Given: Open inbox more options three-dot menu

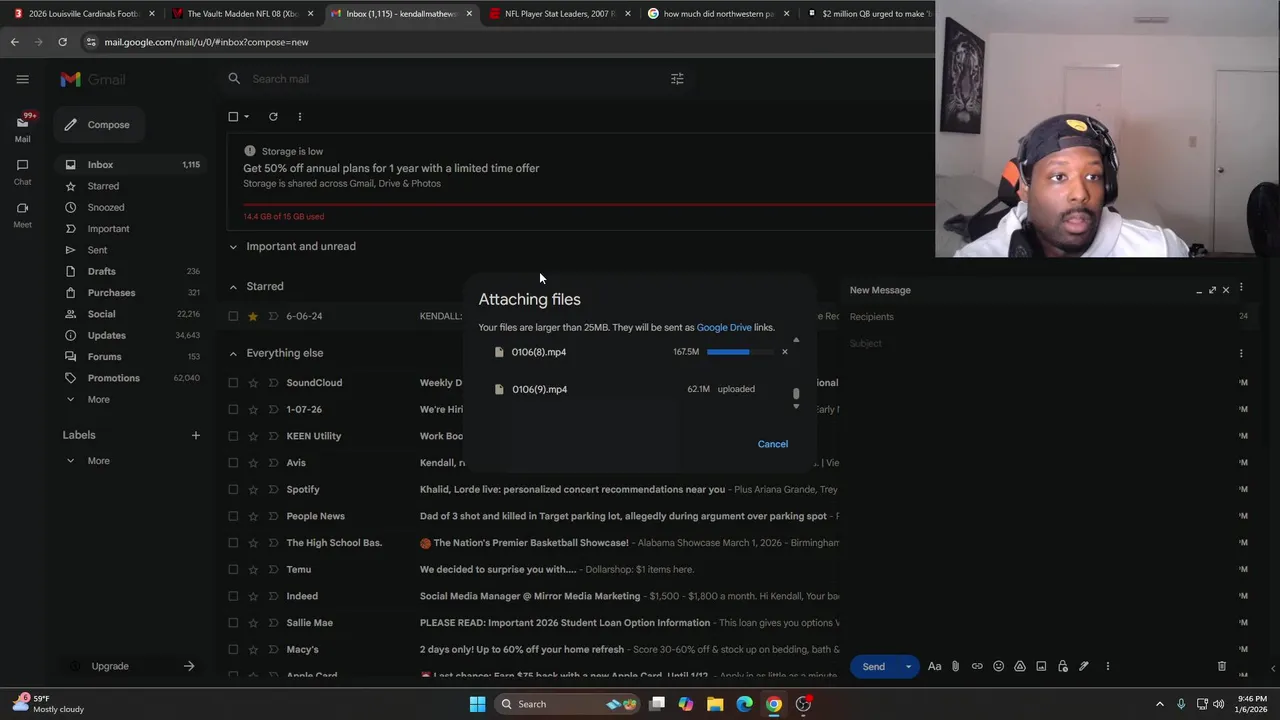Looking at the screenshot, I should 299,117.
